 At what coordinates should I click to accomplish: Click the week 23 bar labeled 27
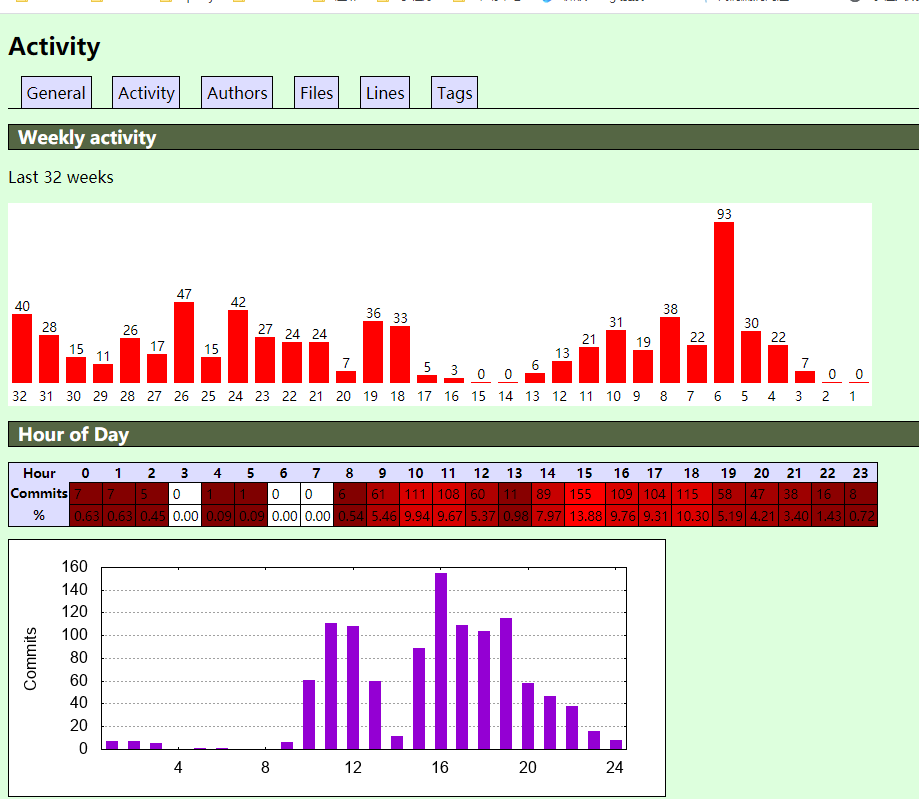265,360
